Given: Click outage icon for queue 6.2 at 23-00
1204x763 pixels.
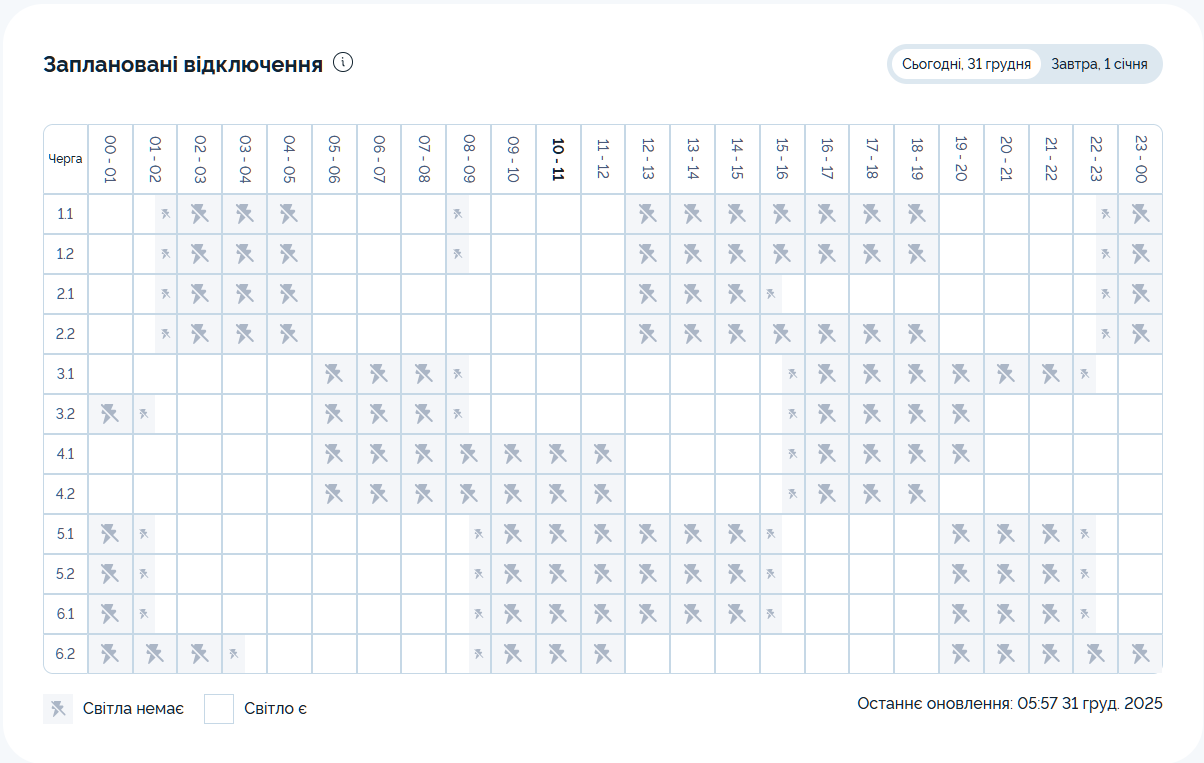Looking at the screenshot, I should (1140, 654).
